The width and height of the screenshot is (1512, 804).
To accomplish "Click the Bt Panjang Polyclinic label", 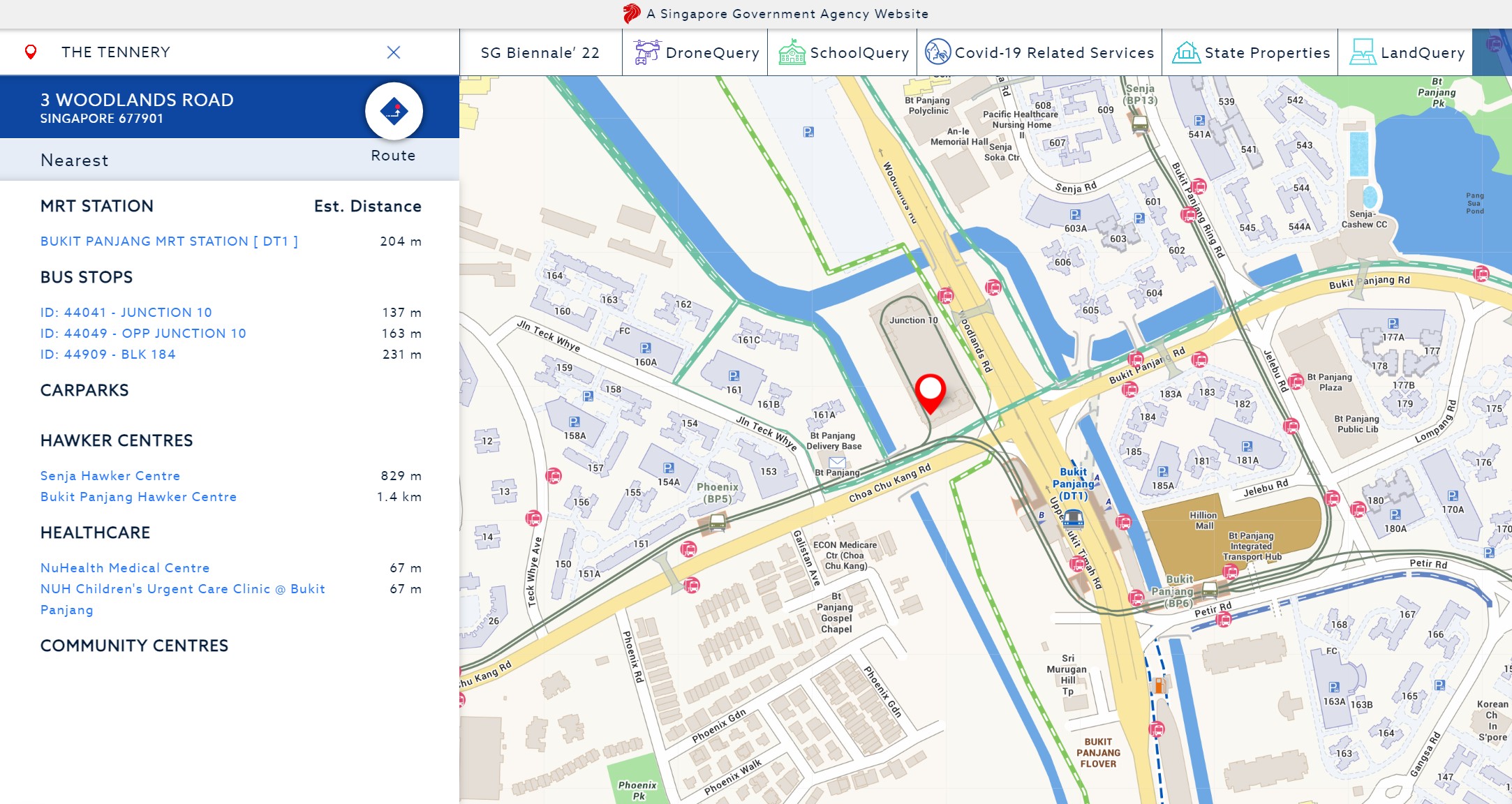I will coord(928,105).
